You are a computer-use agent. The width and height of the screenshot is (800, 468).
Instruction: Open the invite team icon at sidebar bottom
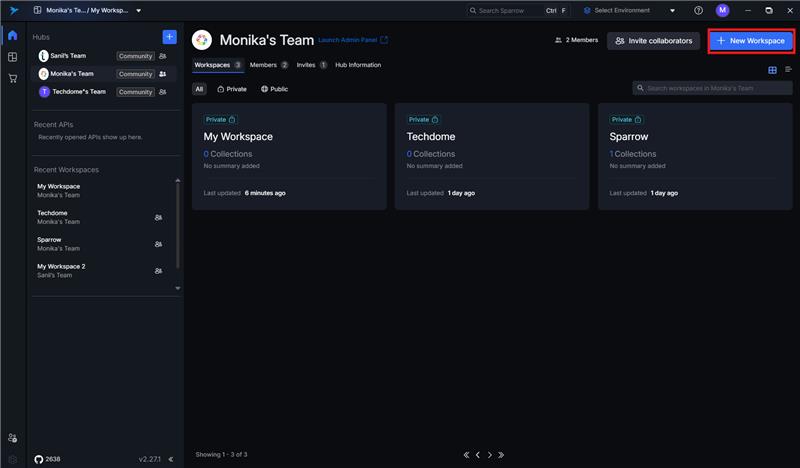click(13, 438)
